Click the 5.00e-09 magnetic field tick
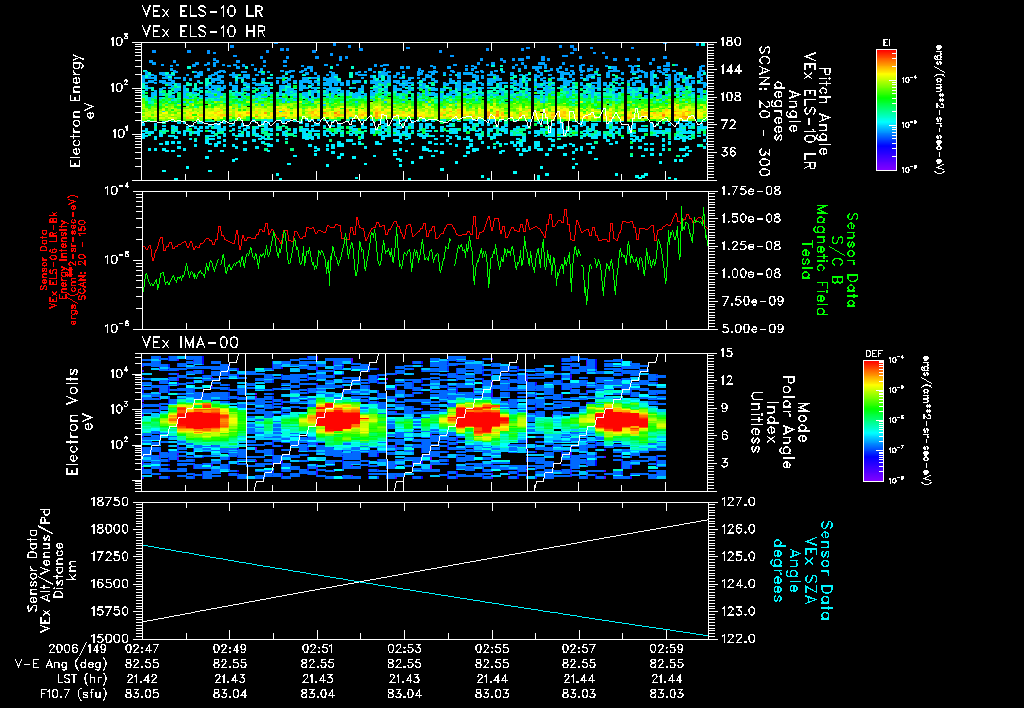Viewport: 1024px width, 708px height. [751, 329]
